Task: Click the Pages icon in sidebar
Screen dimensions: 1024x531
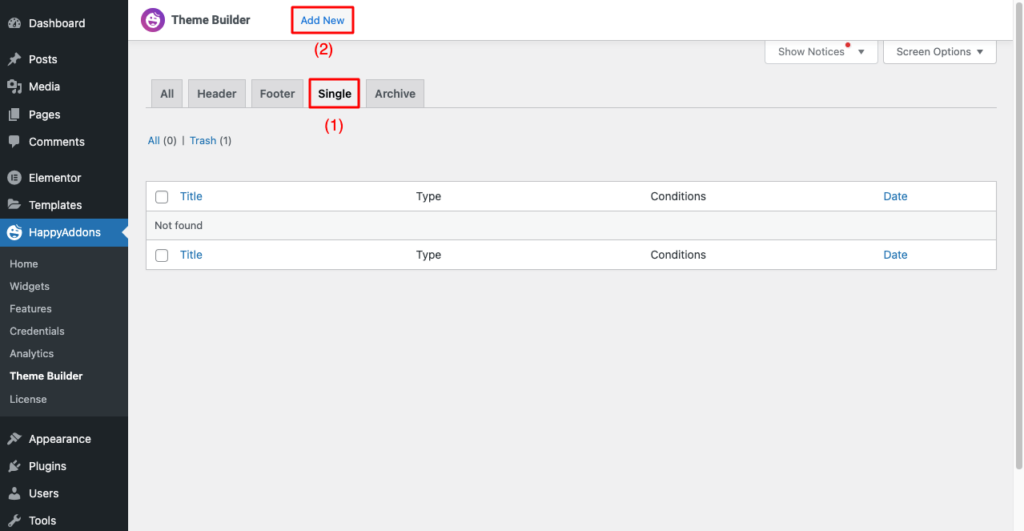Action: click(x=14, y=114)
